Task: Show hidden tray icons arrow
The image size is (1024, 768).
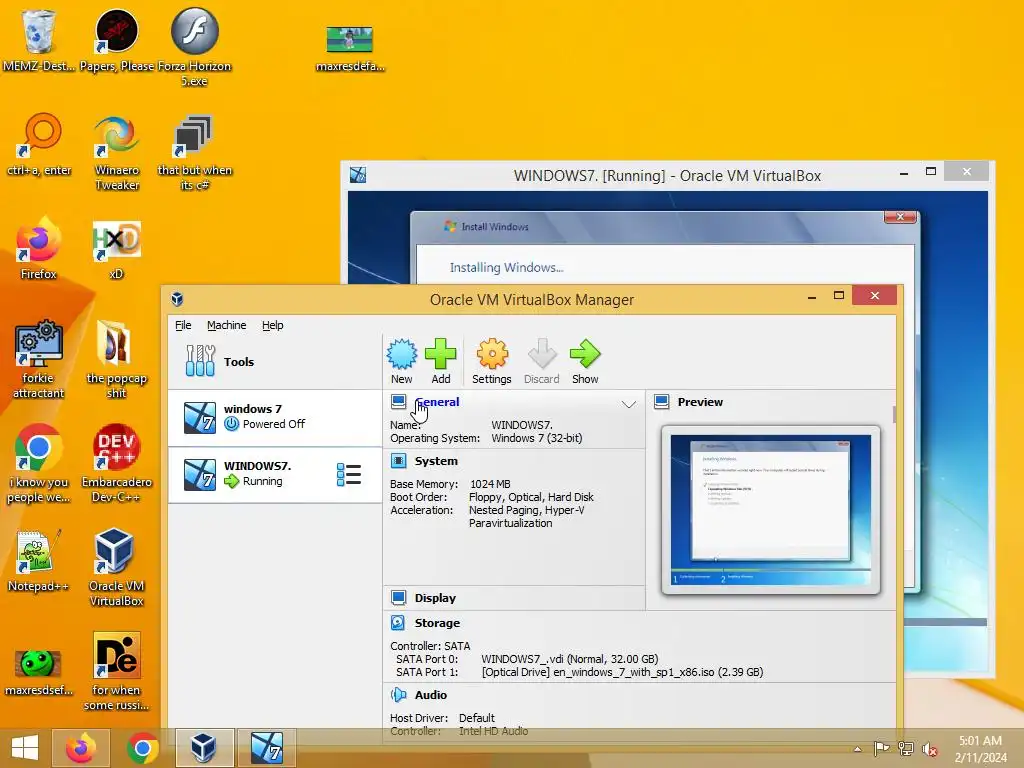Action: [857, 749]
